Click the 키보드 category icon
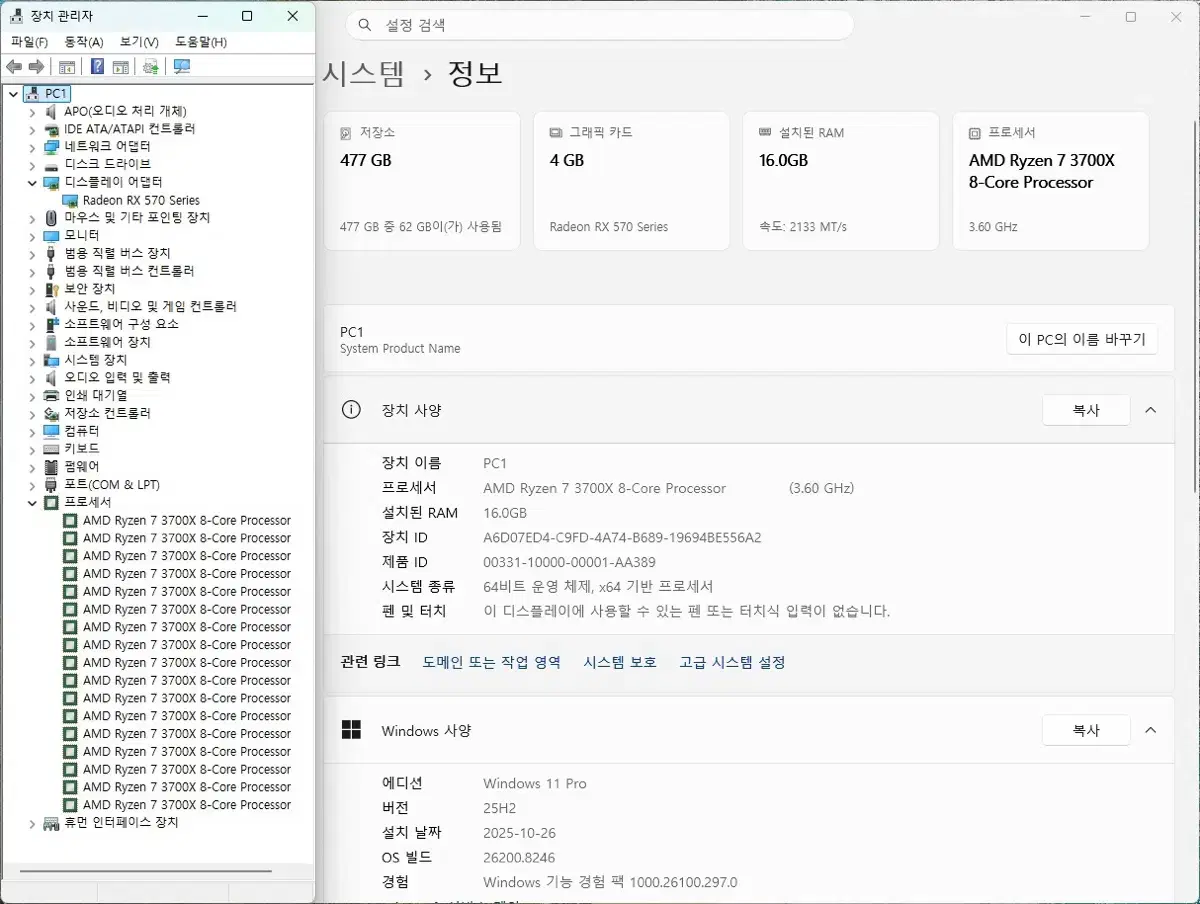This screenshot has height=904, width=1200. pyautogui.click(x=52, y=449)
